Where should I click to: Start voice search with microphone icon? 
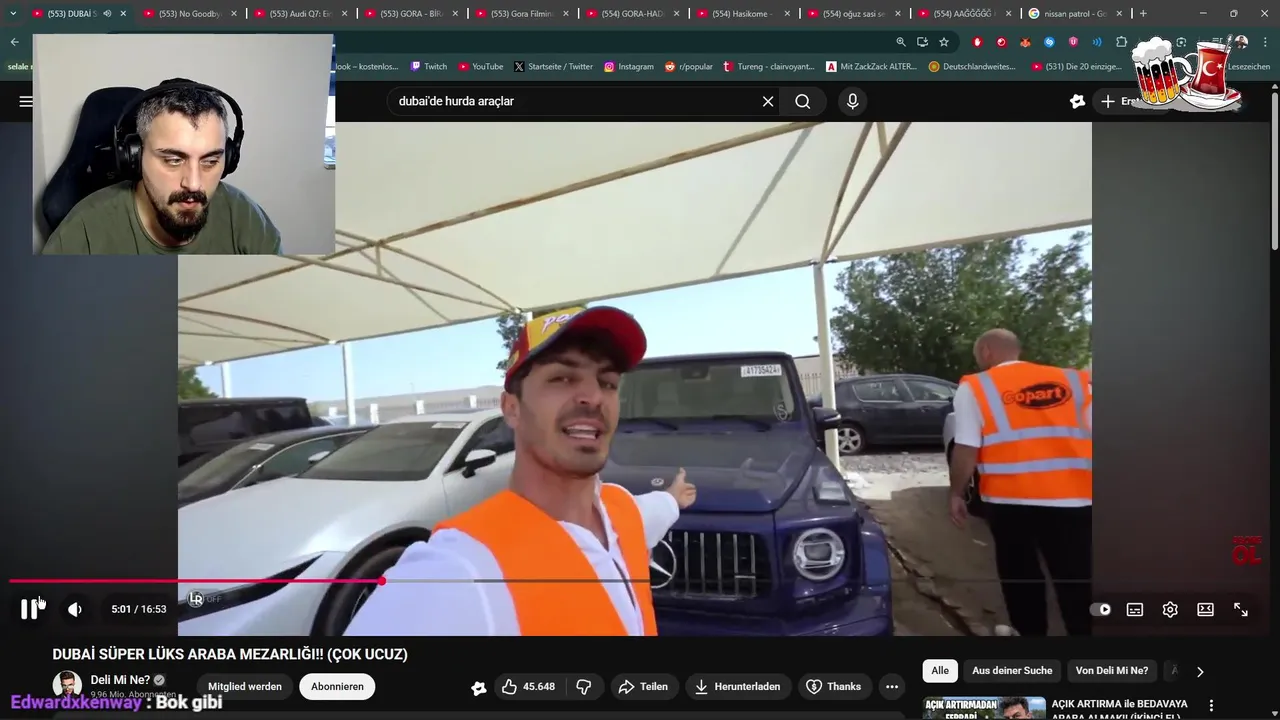pos(852,101)
